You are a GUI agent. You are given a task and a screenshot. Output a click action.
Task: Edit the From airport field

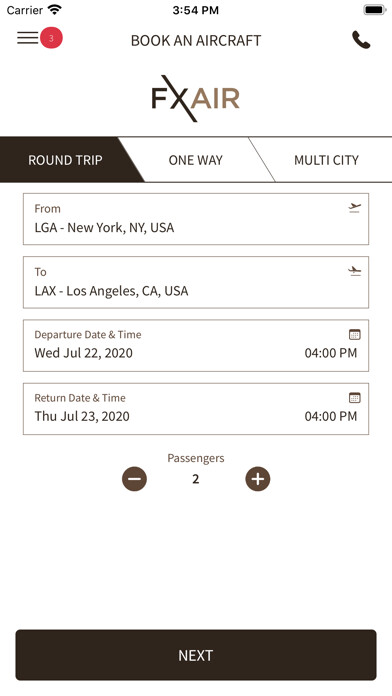[196, 219]
